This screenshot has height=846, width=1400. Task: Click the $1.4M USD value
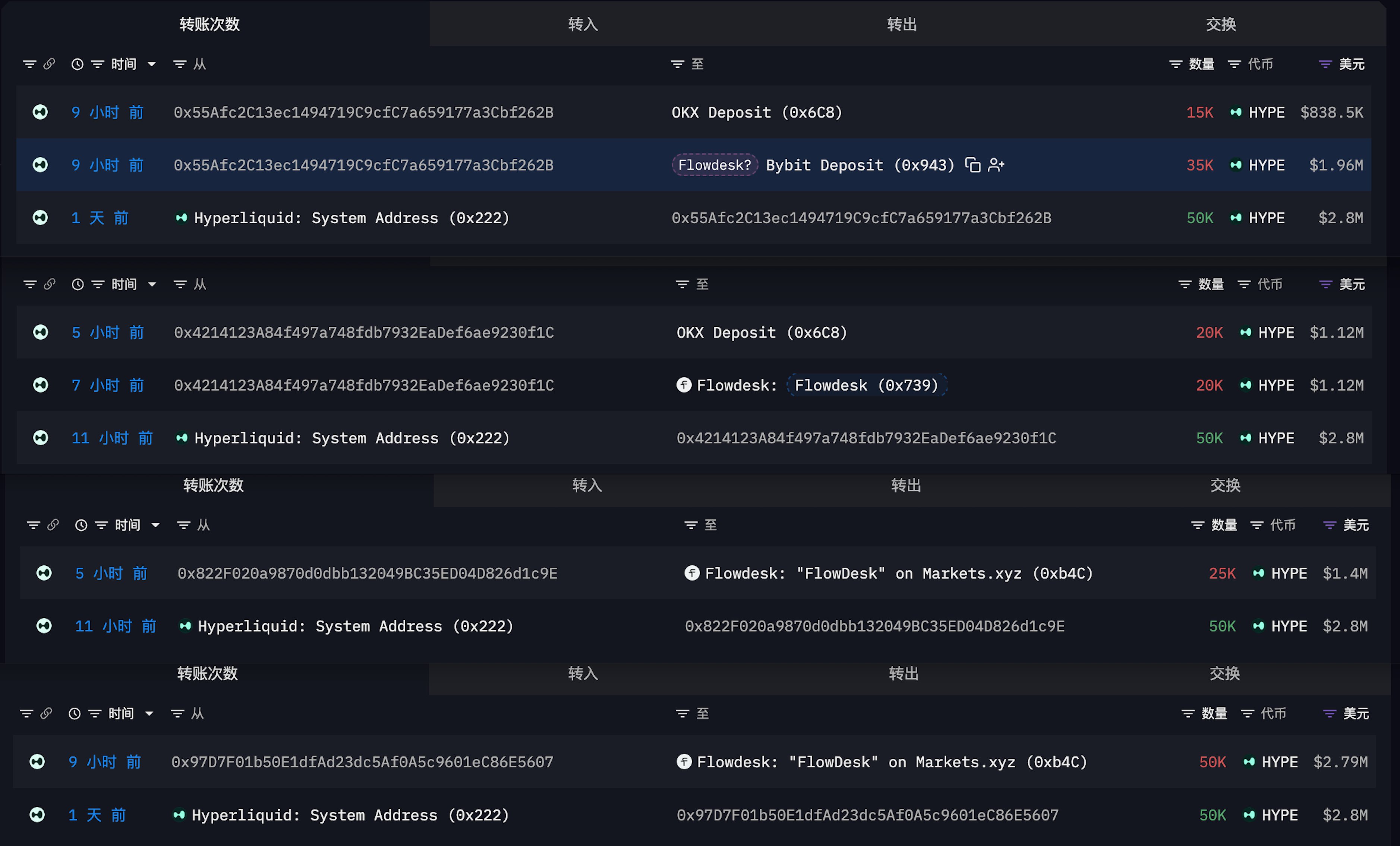click(x=1345, y=573)
